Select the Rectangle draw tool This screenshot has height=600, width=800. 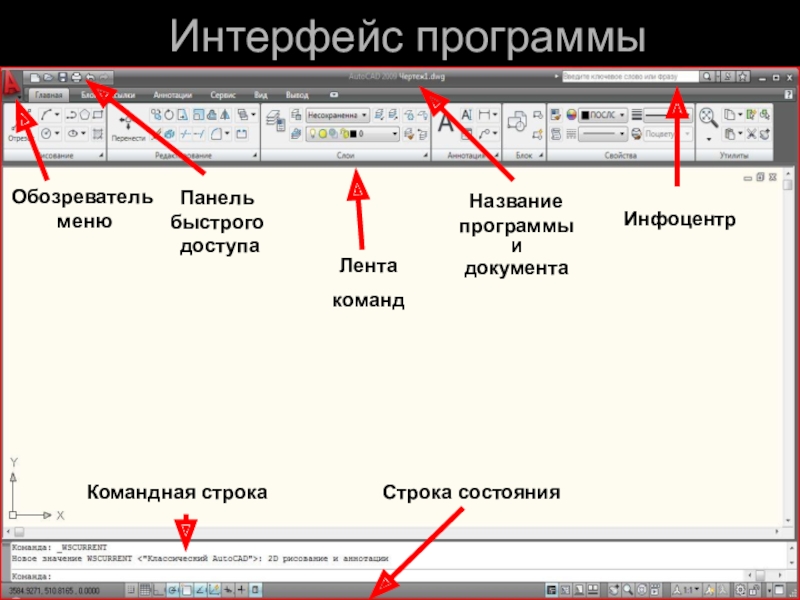pyautogui.click(x=97, y=115)
